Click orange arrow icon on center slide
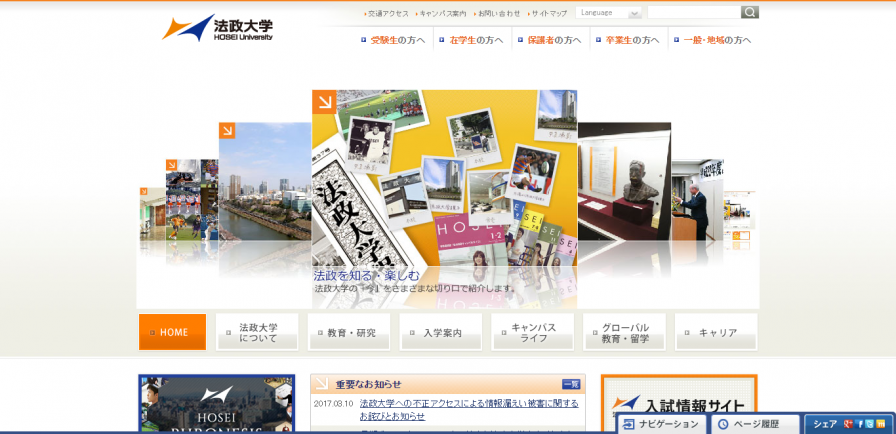 (x=324, y=102)
